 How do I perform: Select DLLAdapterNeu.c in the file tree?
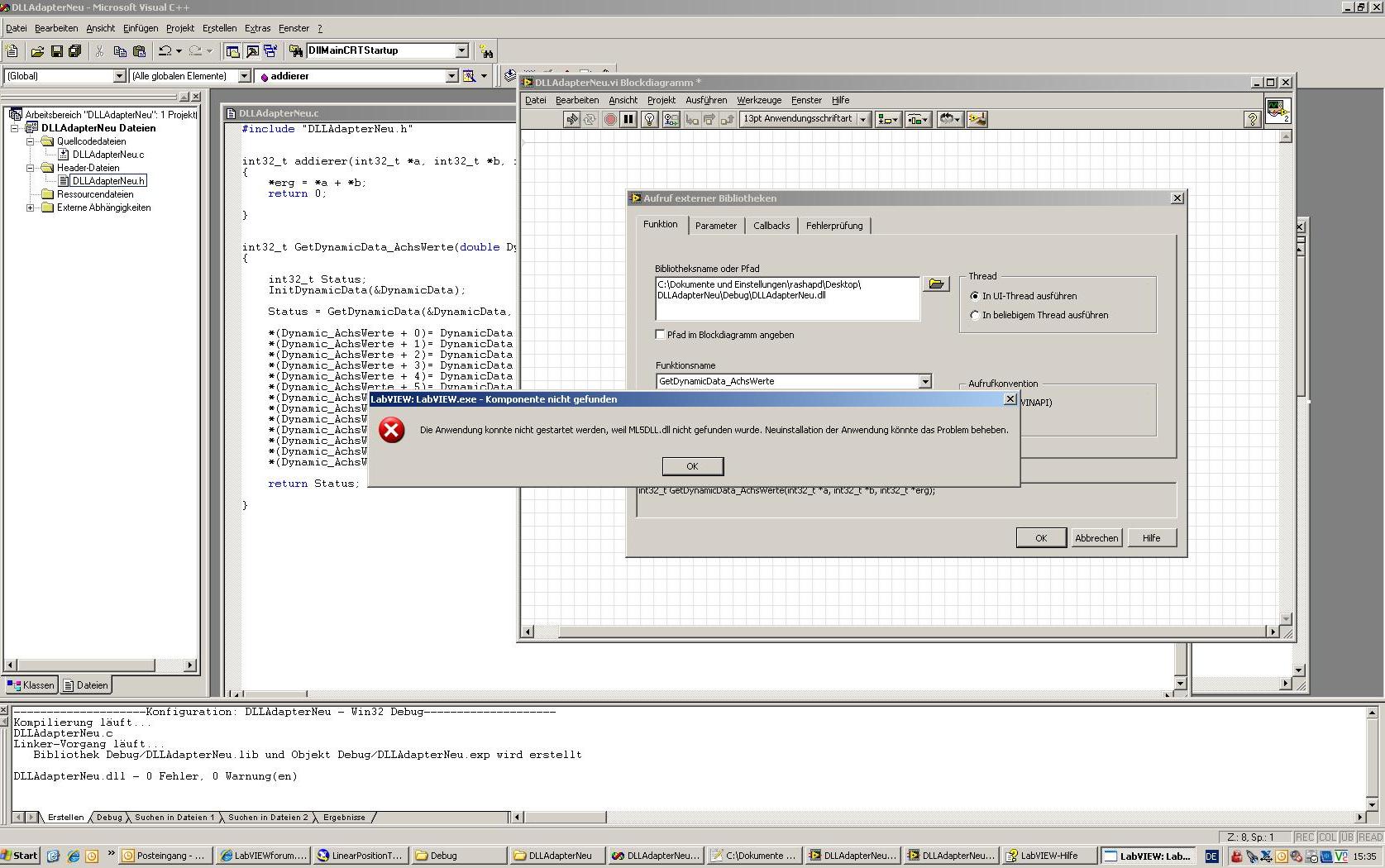[107, 155]
